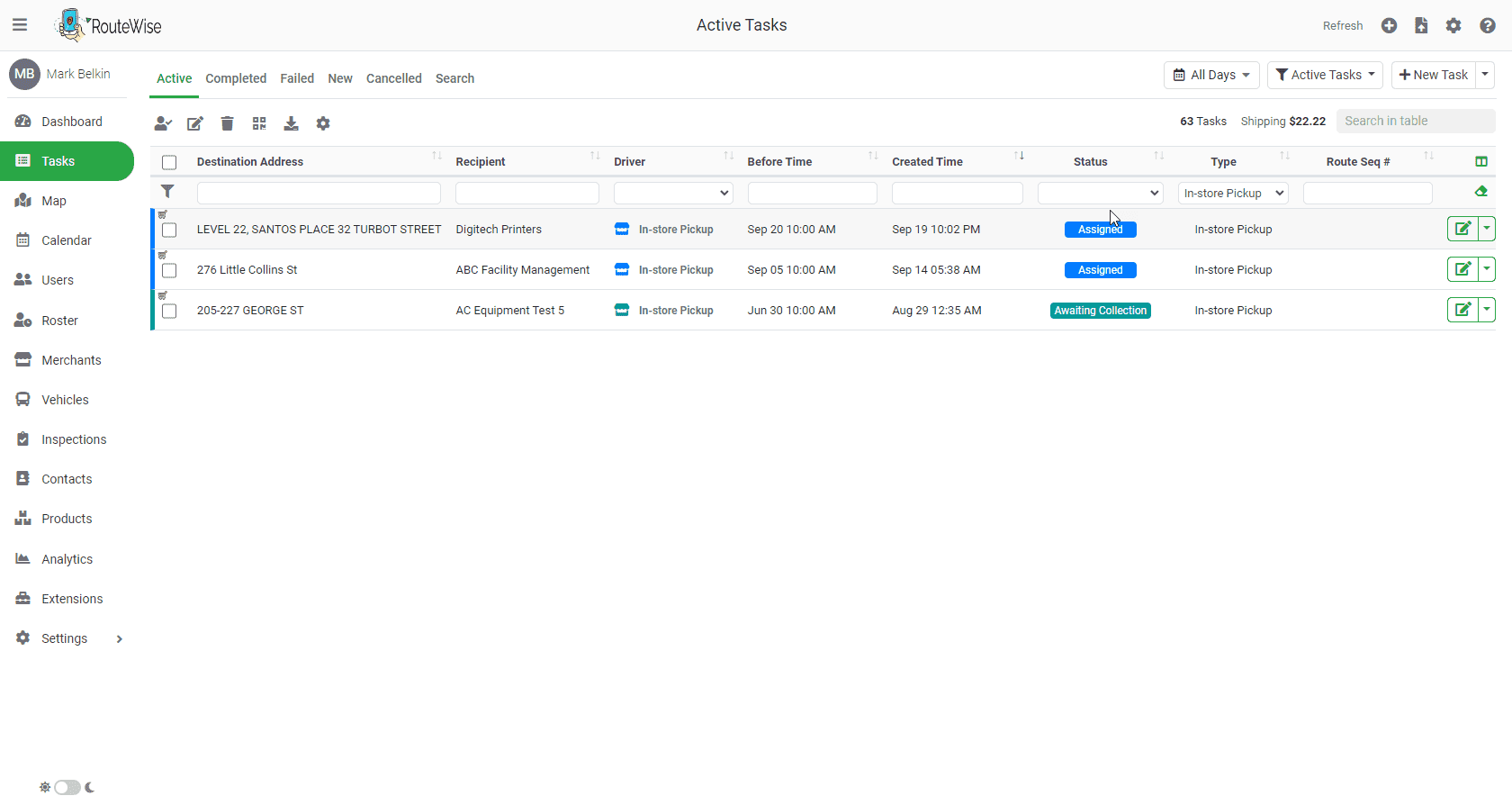Click the delete trash icon in toolbar
This screenshot has height=805, width=1512.
coord(227,123)
